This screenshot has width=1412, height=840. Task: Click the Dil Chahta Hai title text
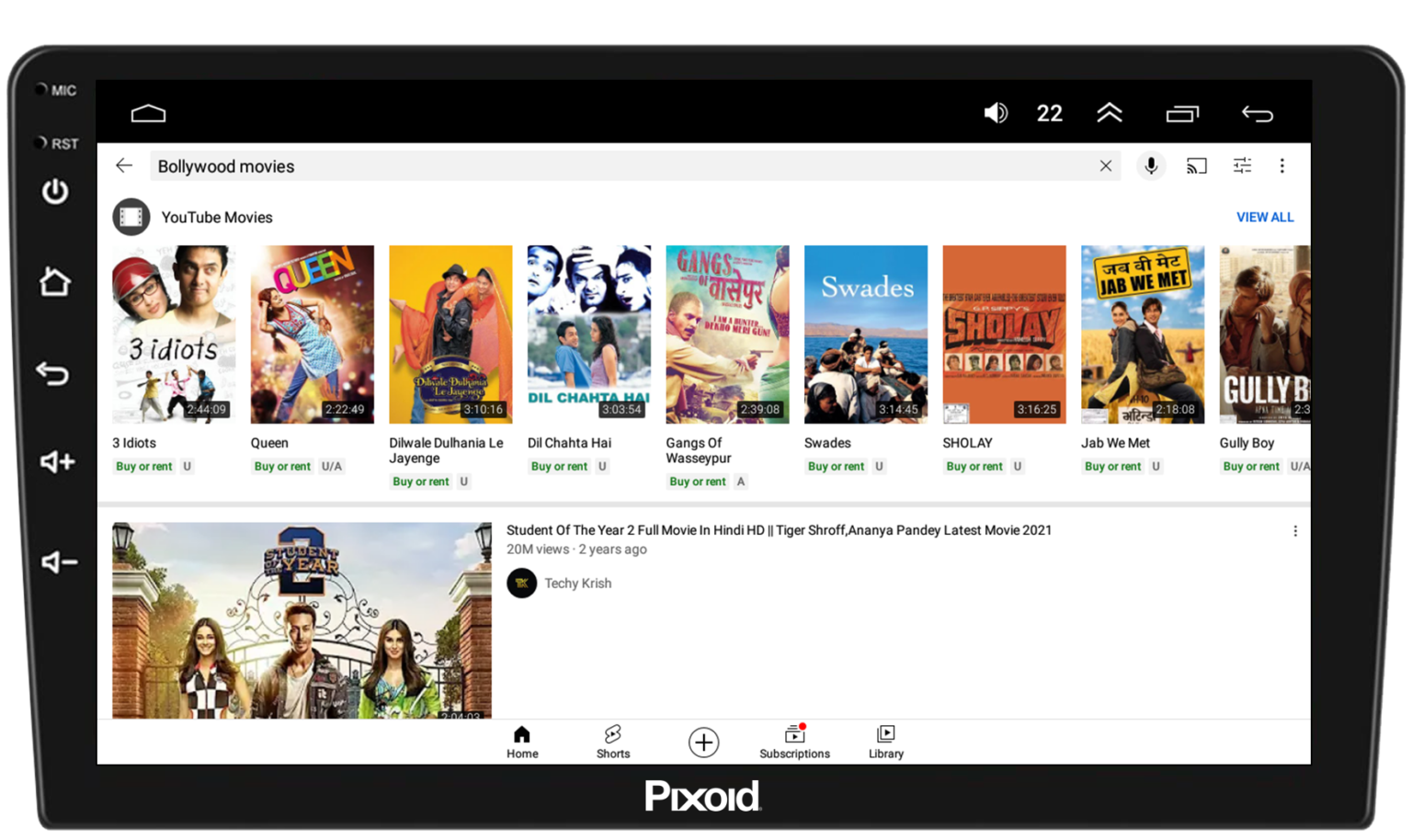[x=569, y=443]
